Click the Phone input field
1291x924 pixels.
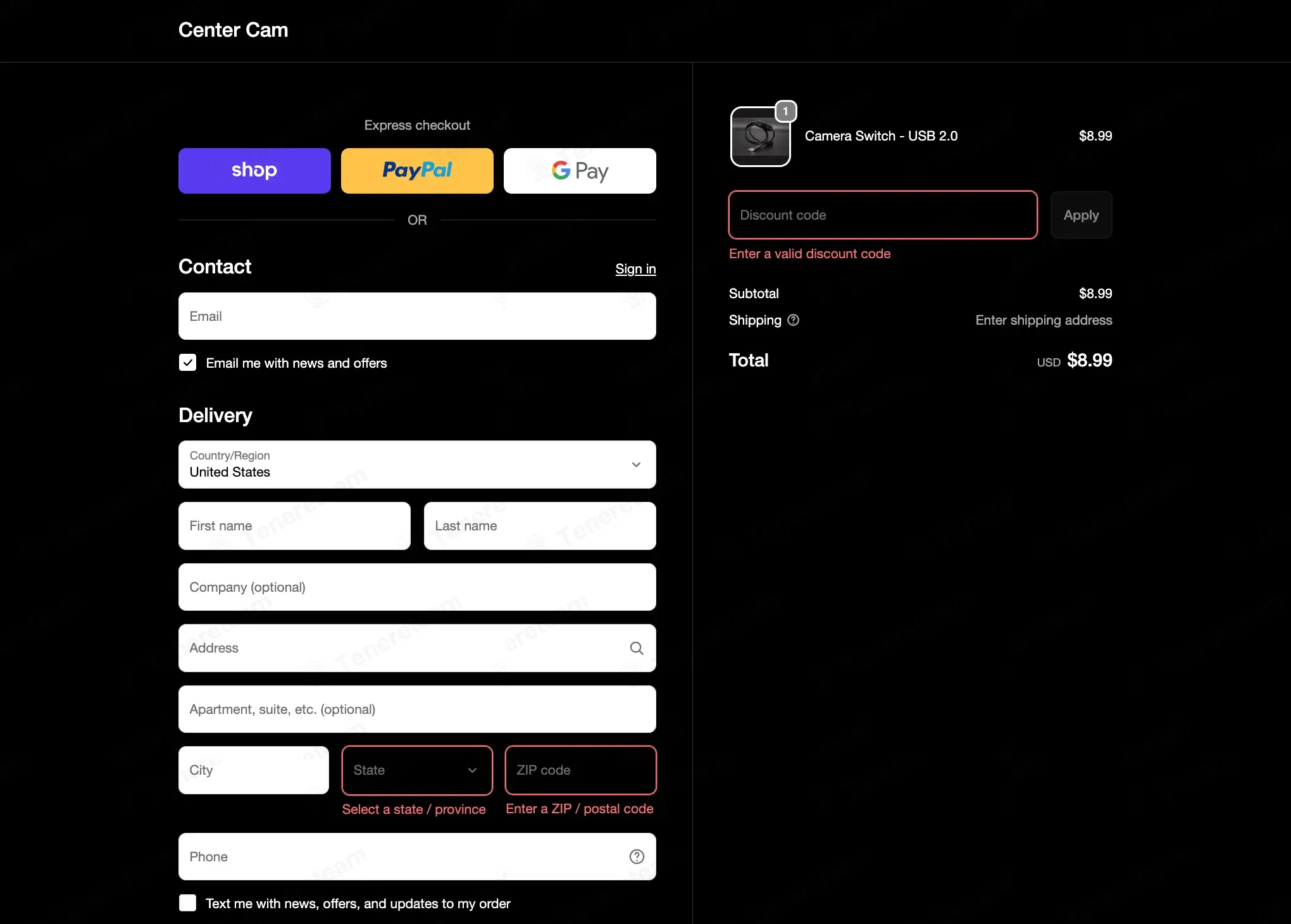pyautogui.click(x=417, y=857)
